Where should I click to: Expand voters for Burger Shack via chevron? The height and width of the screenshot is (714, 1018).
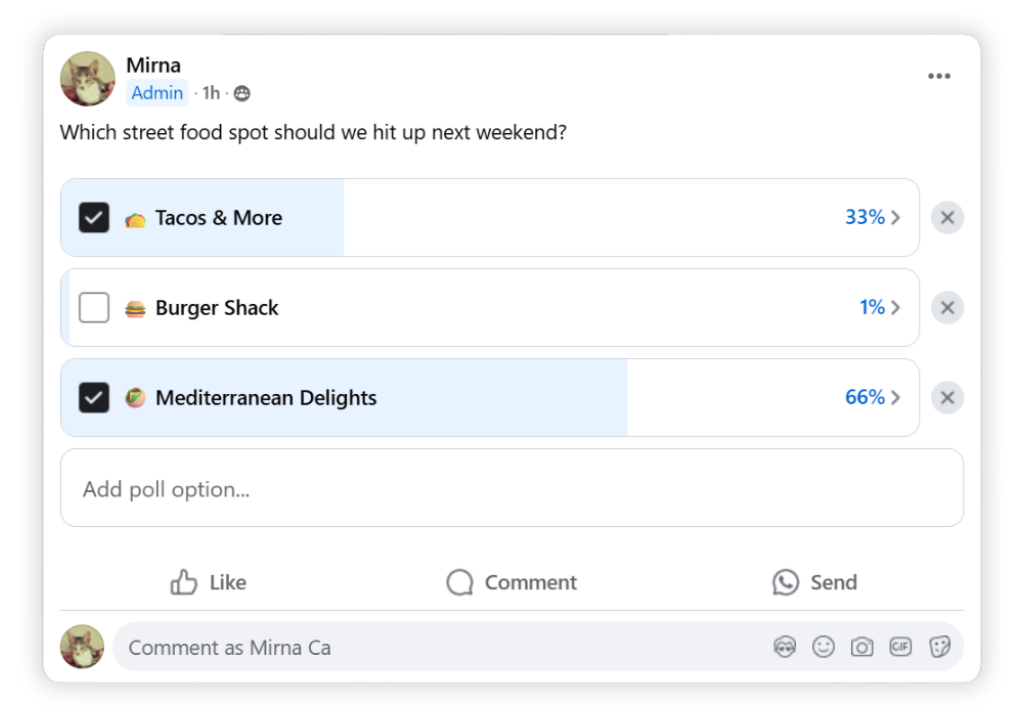click(x=896, y=307)
